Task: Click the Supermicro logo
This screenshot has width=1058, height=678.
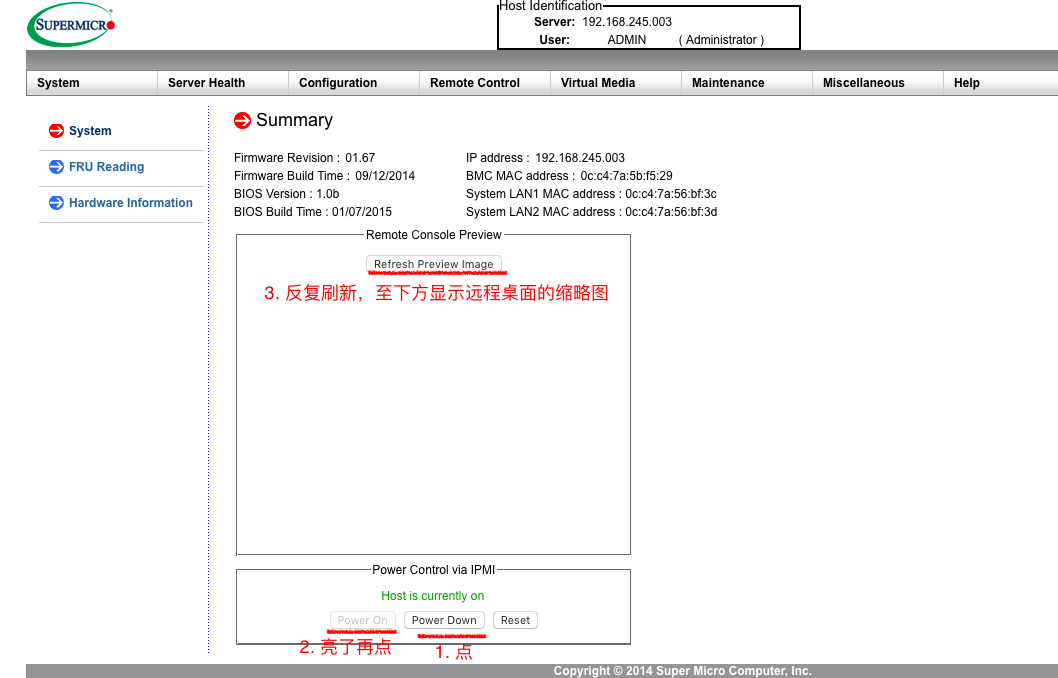Action: click(71, 25)
